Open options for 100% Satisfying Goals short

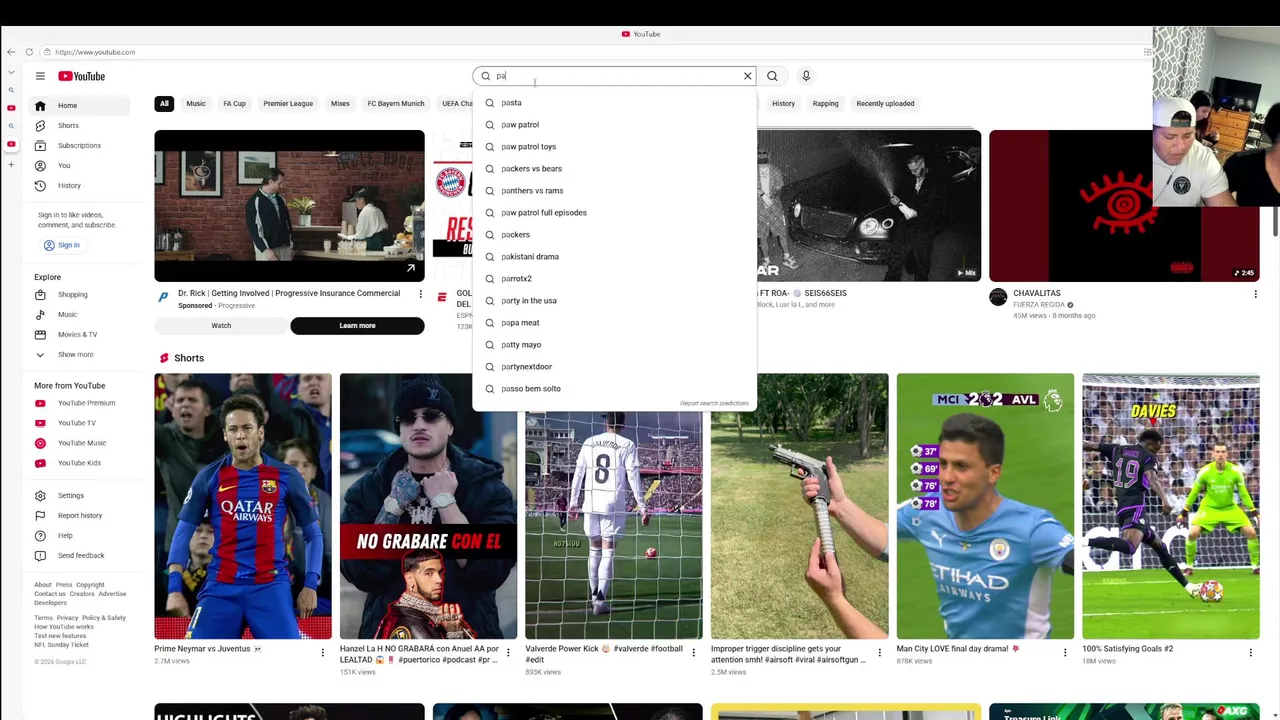coord(1250,653)
